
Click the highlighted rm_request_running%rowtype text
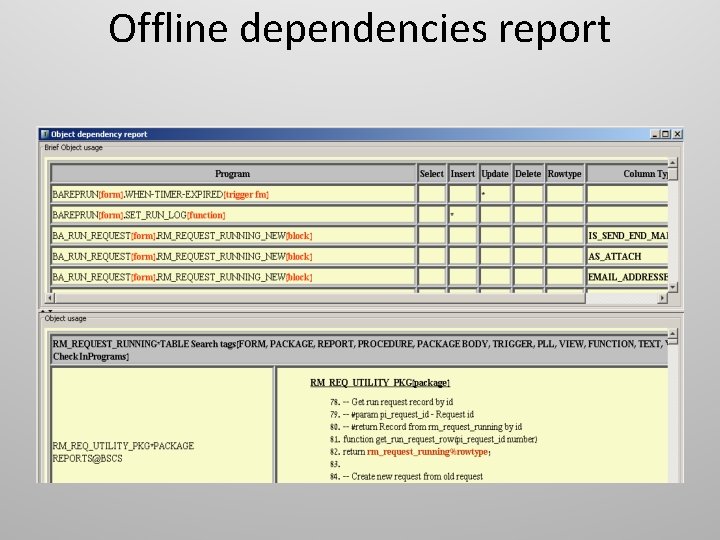pos(428,452)
